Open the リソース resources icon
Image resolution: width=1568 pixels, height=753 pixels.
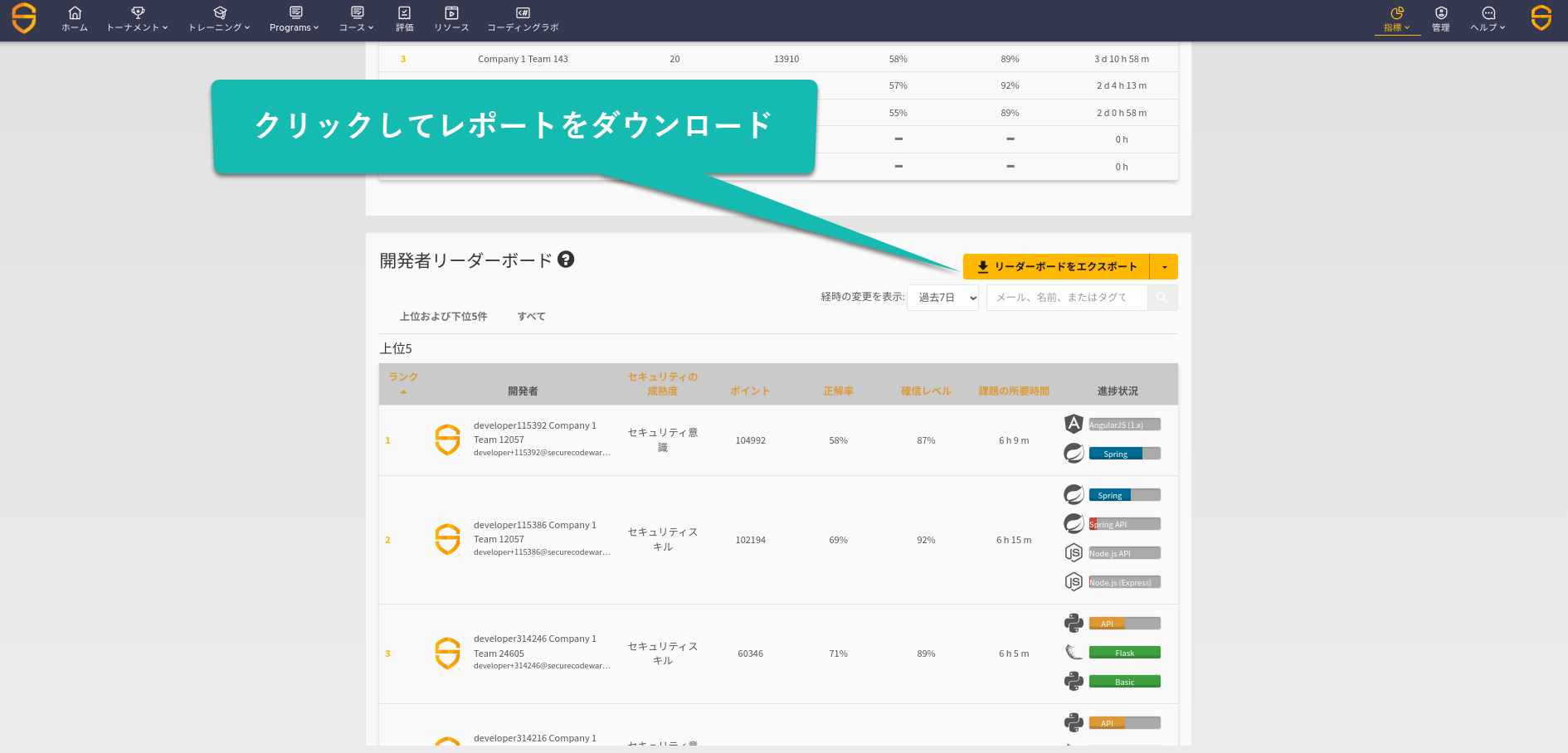coord(451,19)
